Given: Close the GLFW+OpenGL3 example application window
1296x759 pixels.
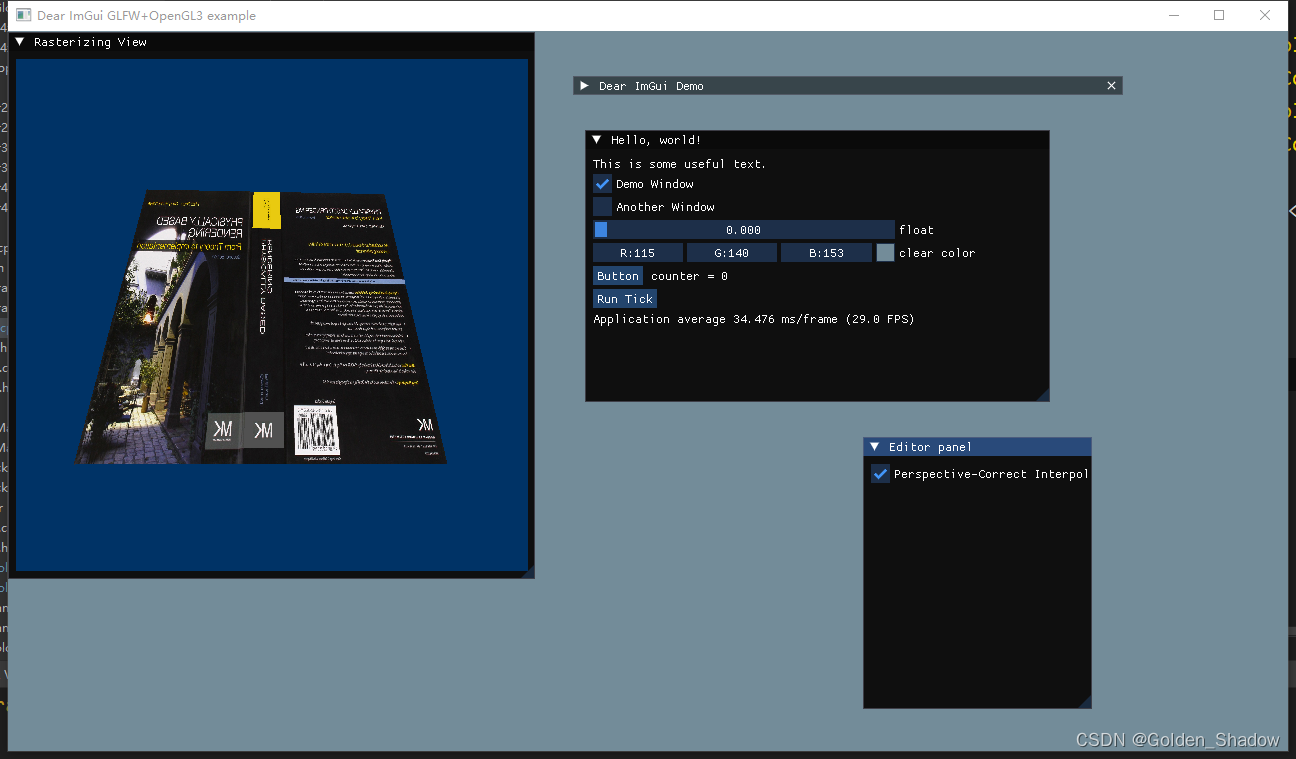Looking at the screenshot, I should pyautogui.click(x=1265, y=15).
